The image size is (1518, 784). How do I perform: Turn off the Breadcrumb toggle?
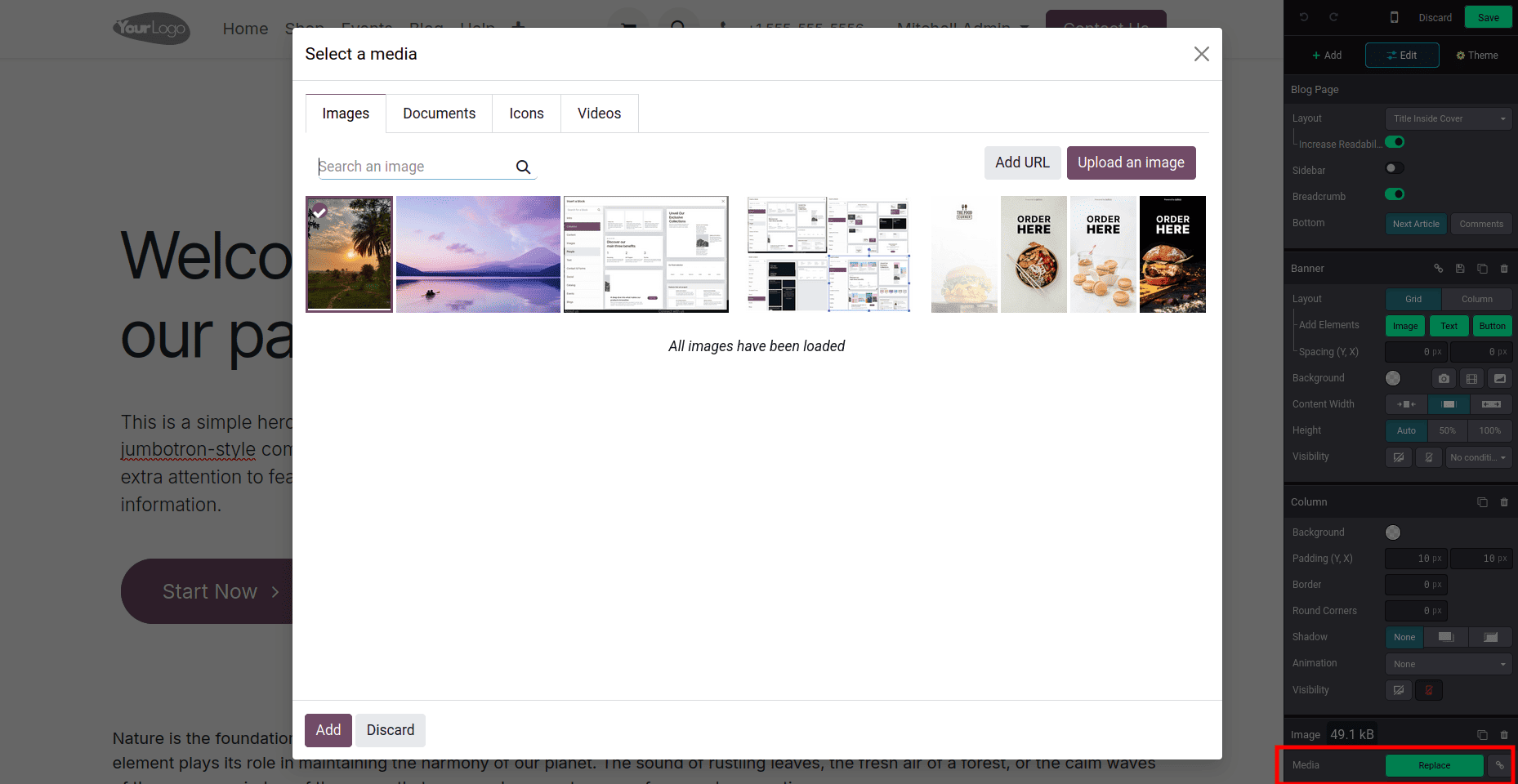click(1395, 194)
